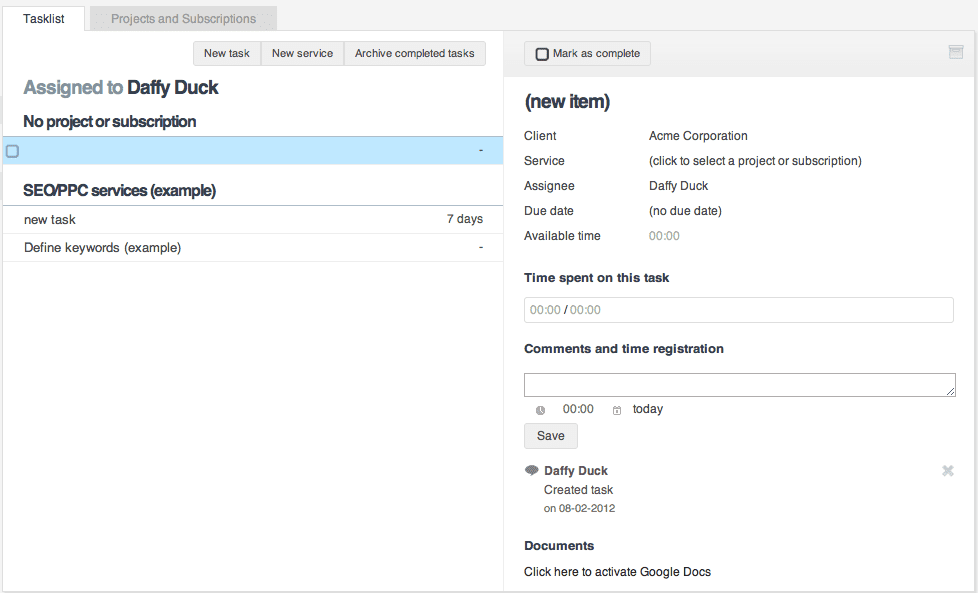The height and width of the screenshot is (593, 978).
Task: Open the 'new task' row with 7 days
Action: [x=253, y=219]
